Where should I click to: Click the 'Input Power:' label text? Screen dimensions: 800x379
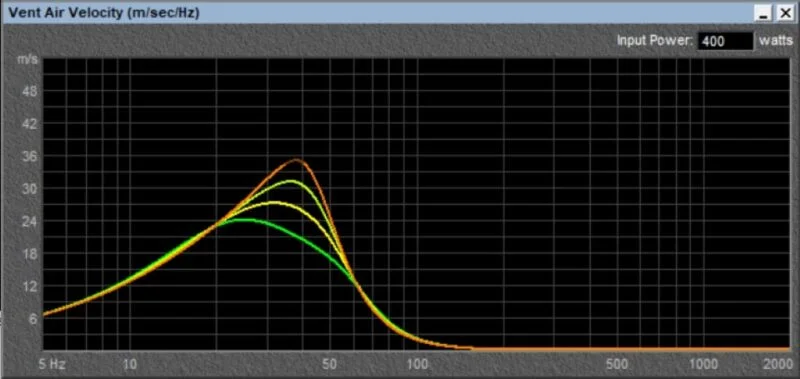(x=655, y=41)
